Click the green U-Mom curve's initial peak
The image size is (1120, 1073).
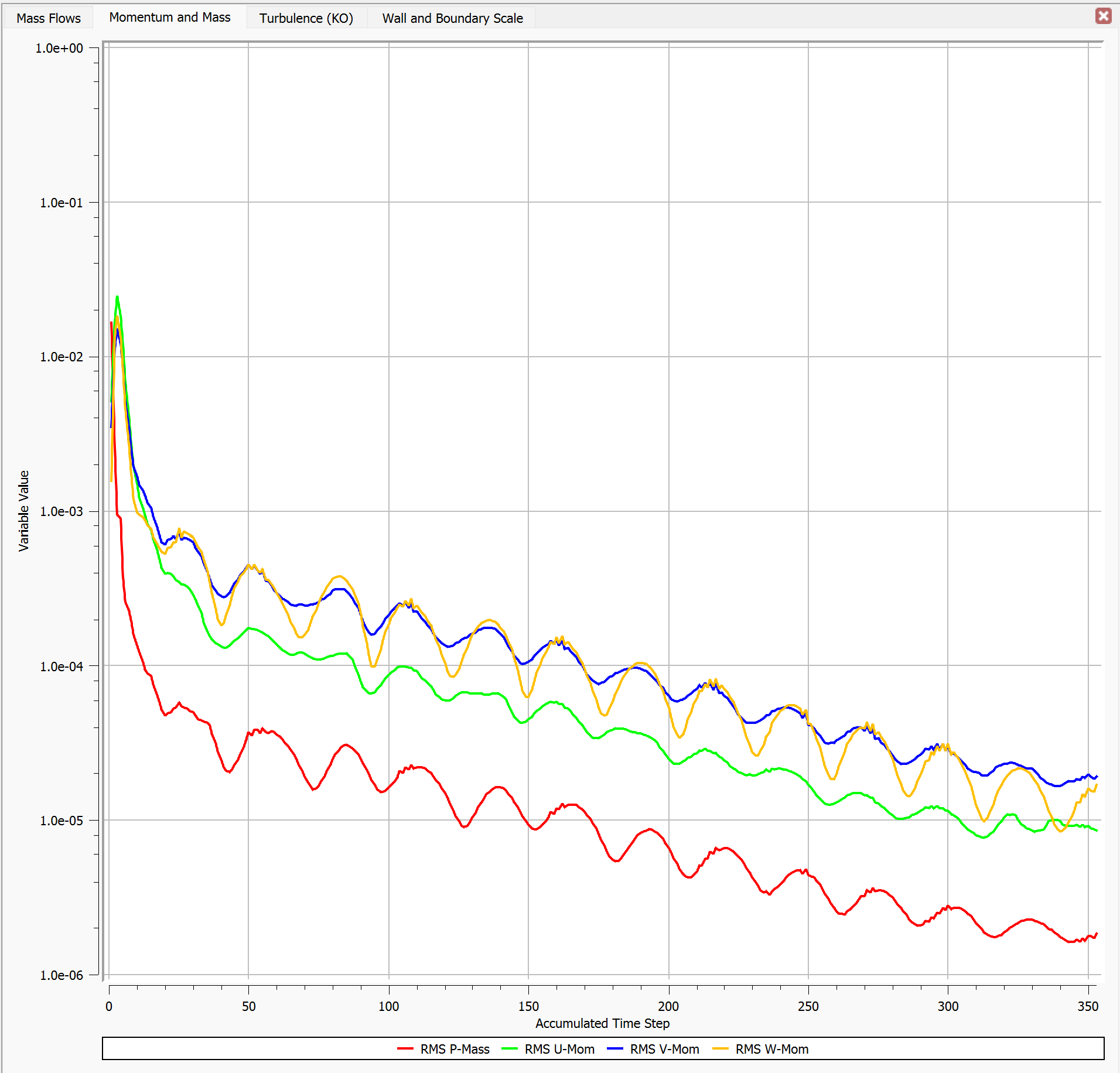117,298
